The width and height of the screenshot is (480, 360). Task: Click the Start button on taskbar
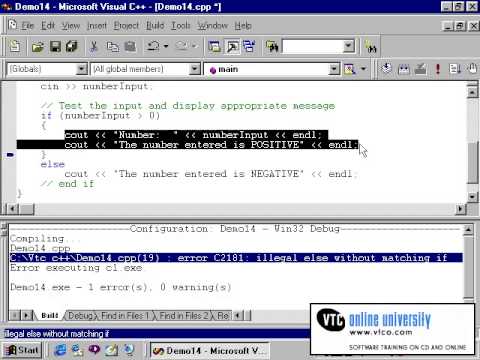(22, 350)
